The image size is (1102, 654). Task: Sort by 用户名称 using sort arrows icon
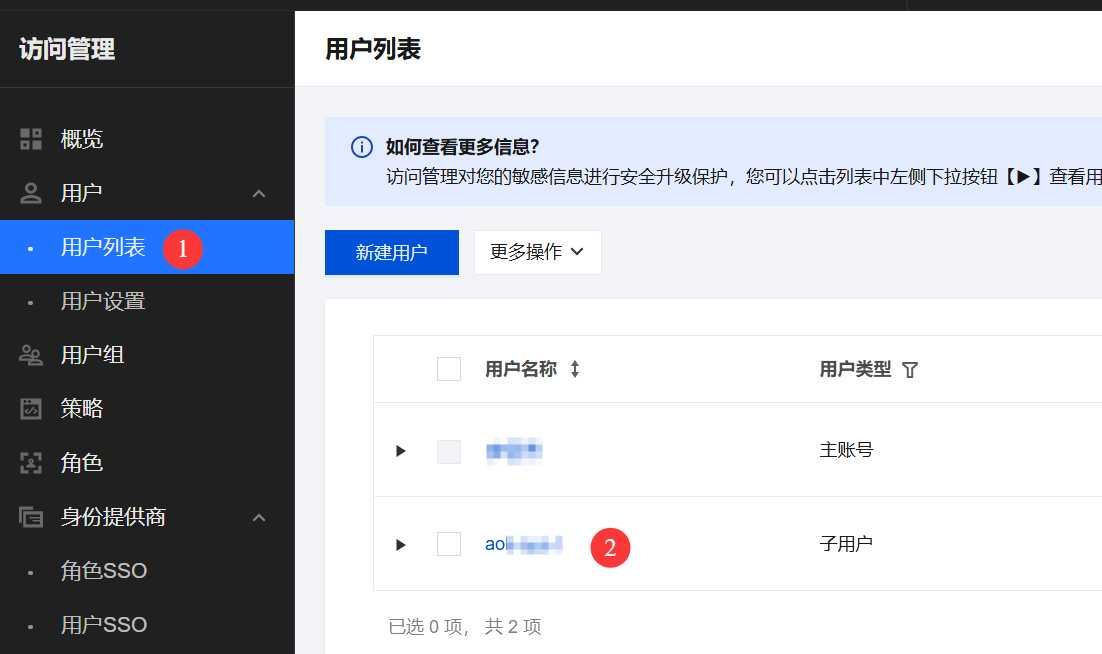[575, 369]
